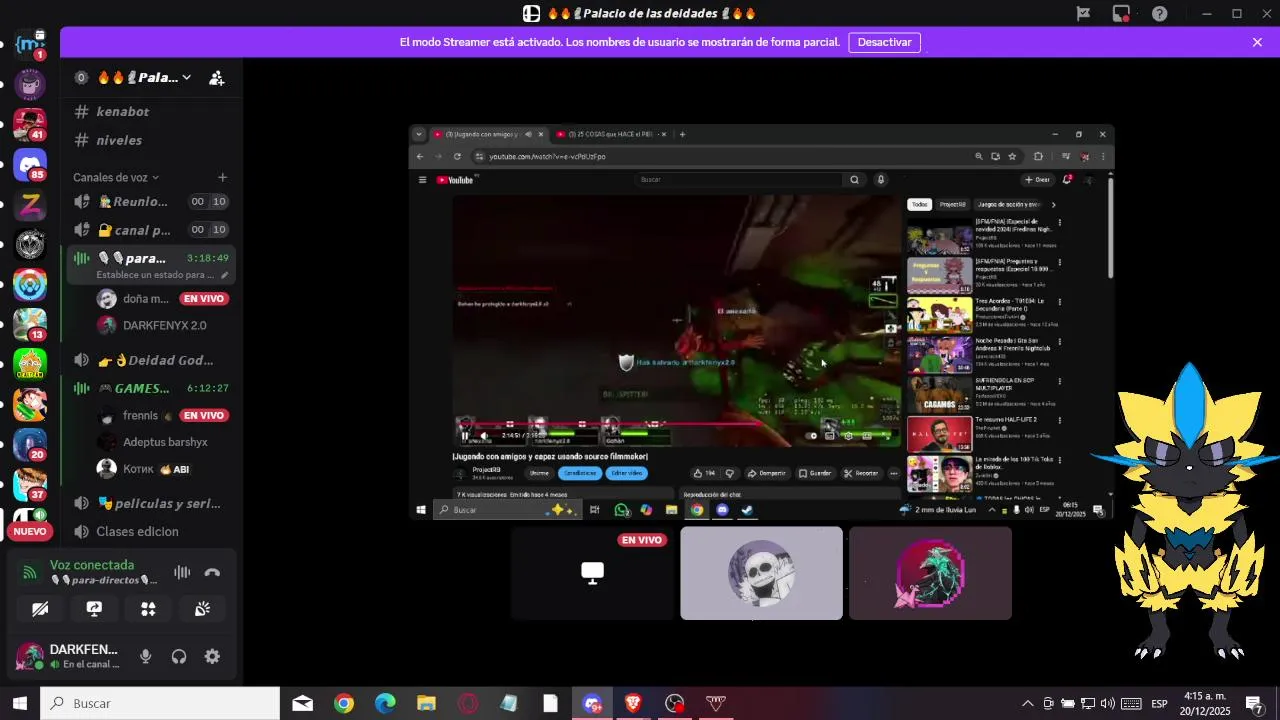Open the server with the Z logo
Image resolution: width=1280 pixels, height=720 pixels.
click(30, 204)
